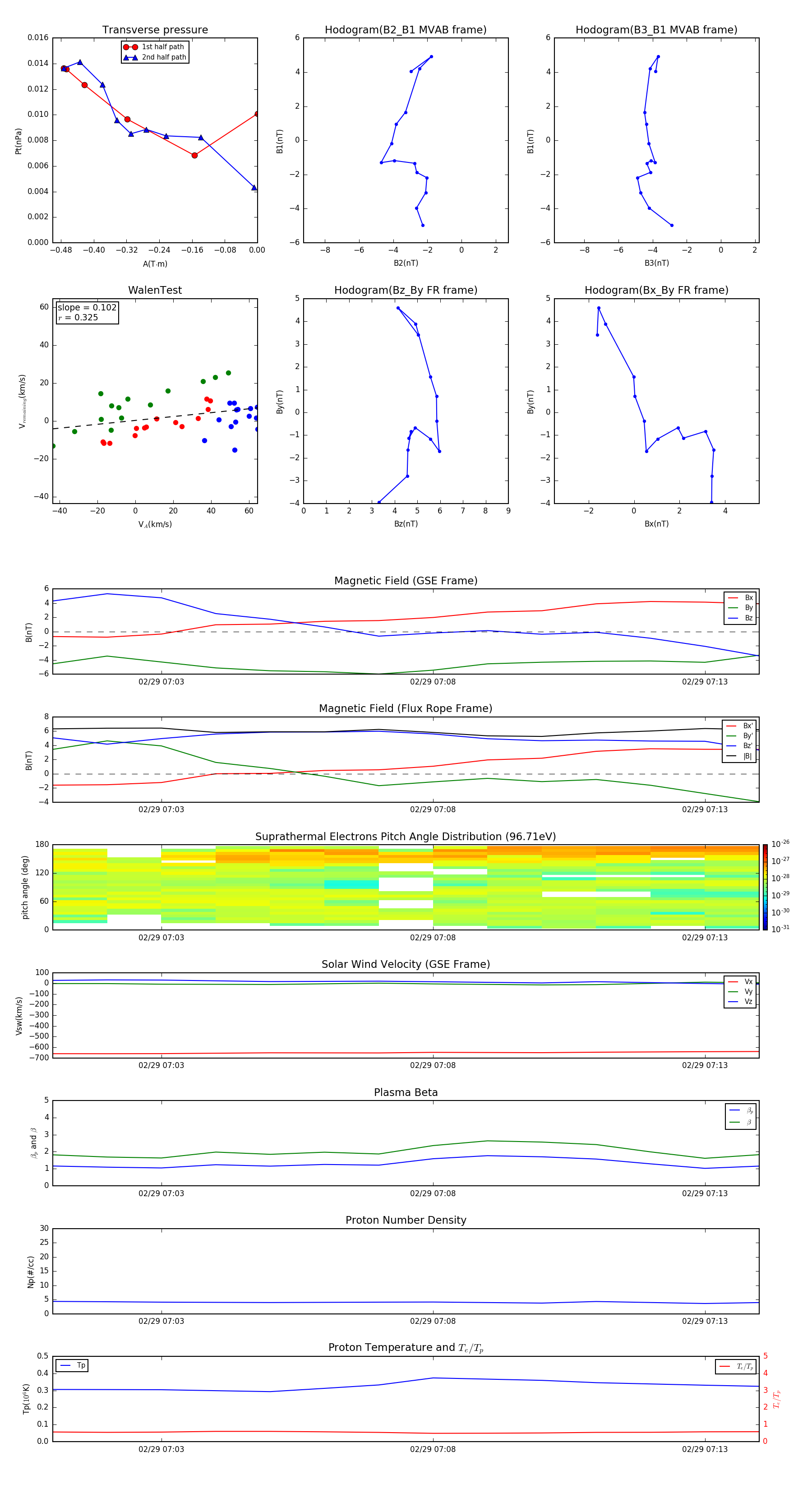Click the 'Hodogram(B3_B1 MVAB frame)' title
Screen dimensions: 812x1489
[x=656, y=30]
